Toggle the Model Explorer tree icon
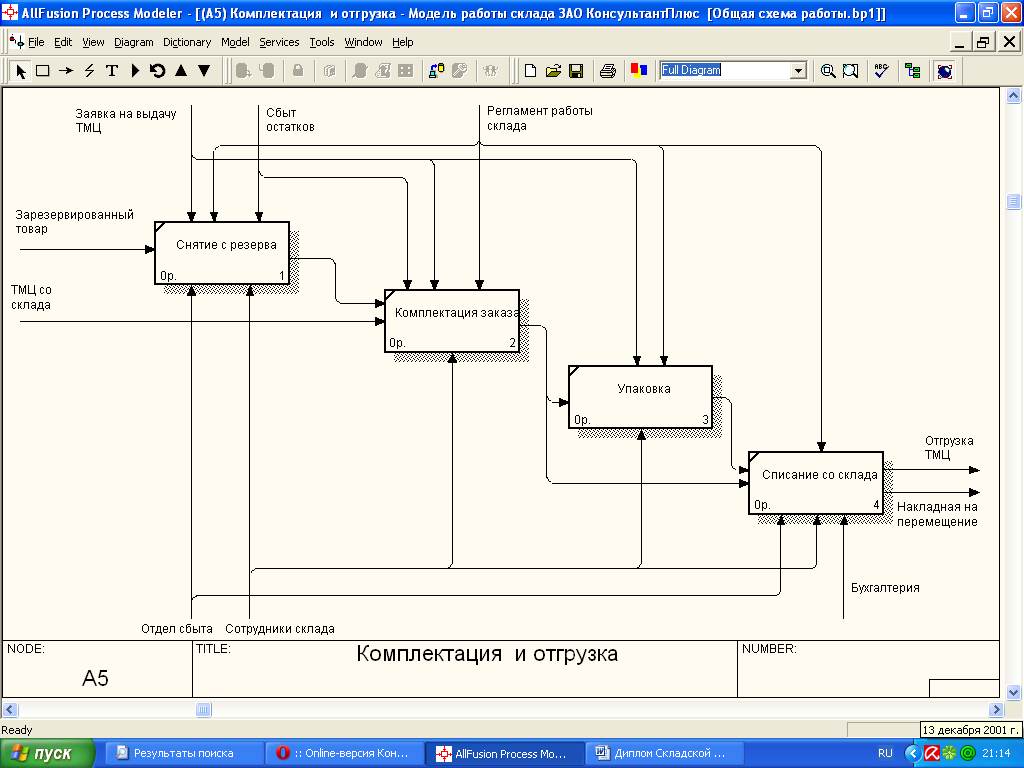 913,71
